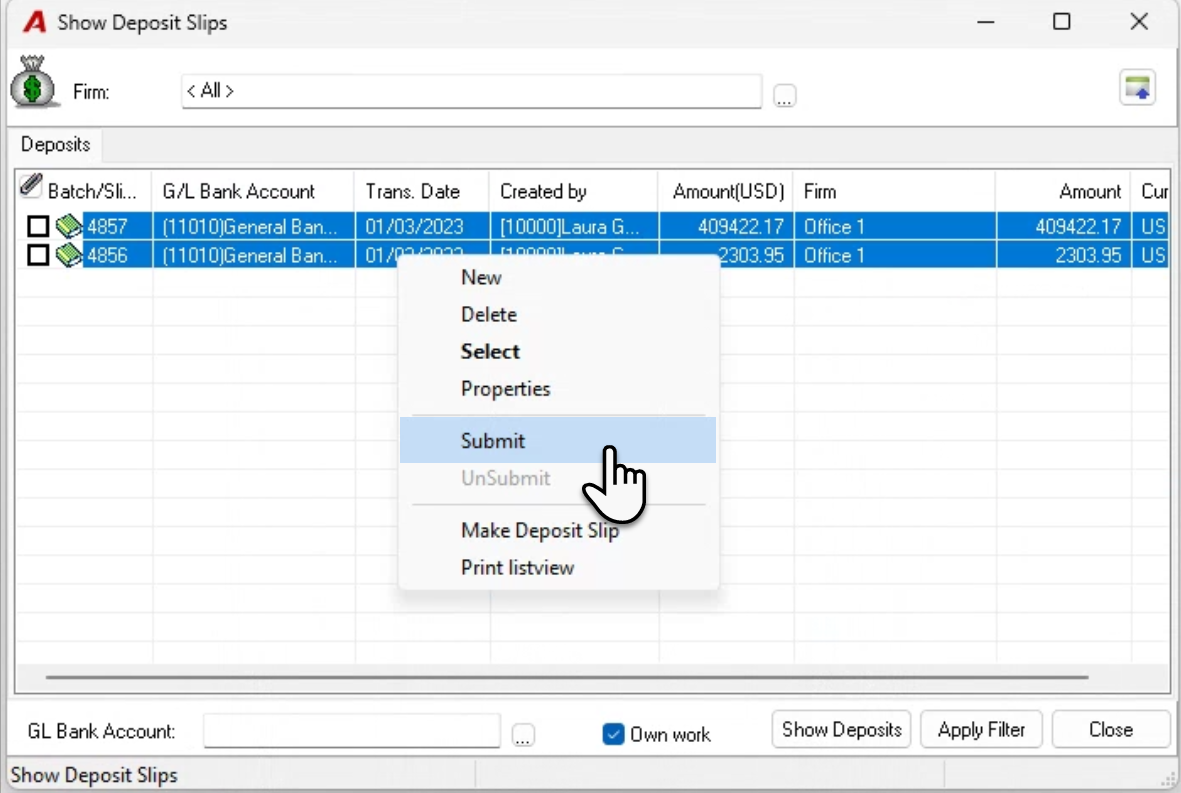Open the Firm lookup ellipsis button

pyautogui.click(x=785, y=96)
